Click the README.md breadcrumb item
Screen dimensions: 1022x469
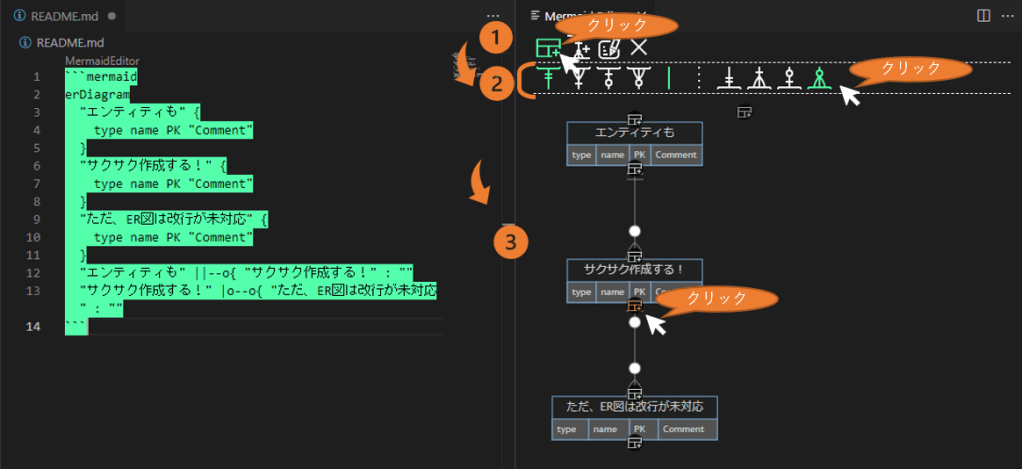coord(68,42)
